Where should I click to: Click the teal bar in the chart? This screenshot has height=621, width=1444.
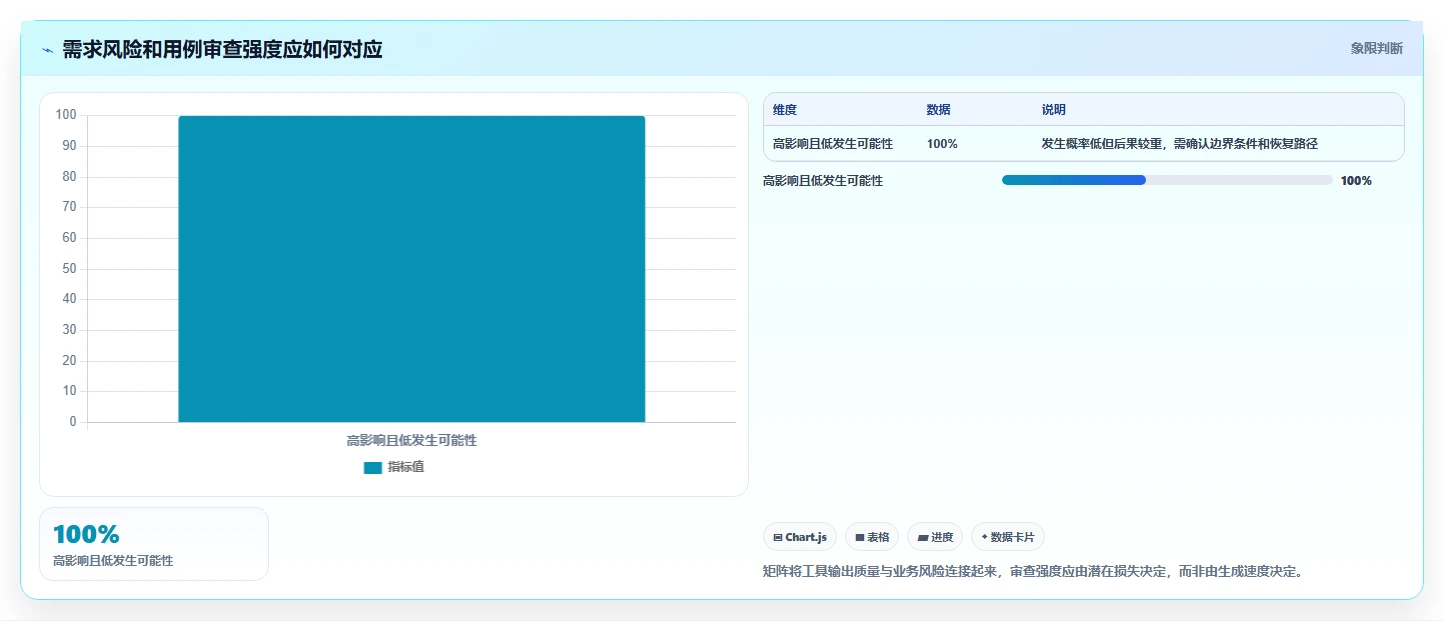411,269
